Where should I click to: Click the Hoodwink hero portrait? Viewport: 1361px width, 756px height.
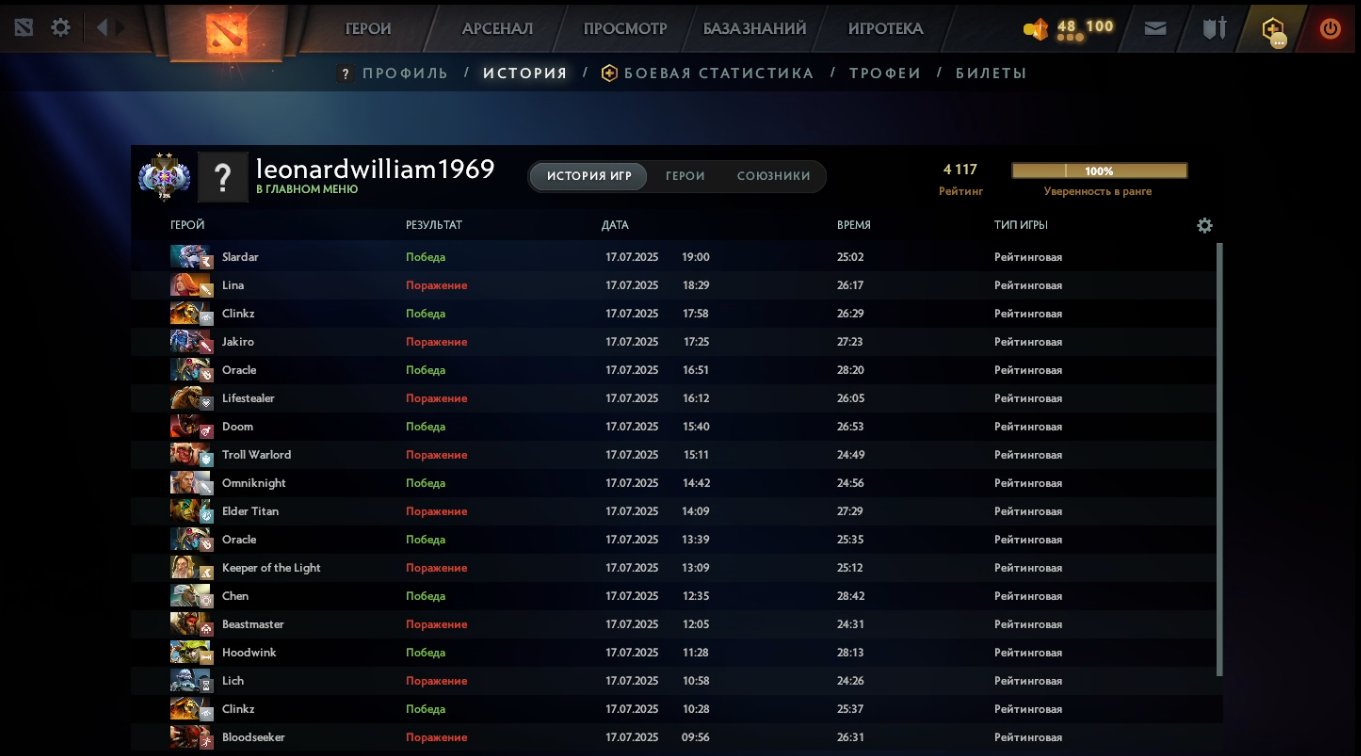pyautogui.click(x=191, y=652)
